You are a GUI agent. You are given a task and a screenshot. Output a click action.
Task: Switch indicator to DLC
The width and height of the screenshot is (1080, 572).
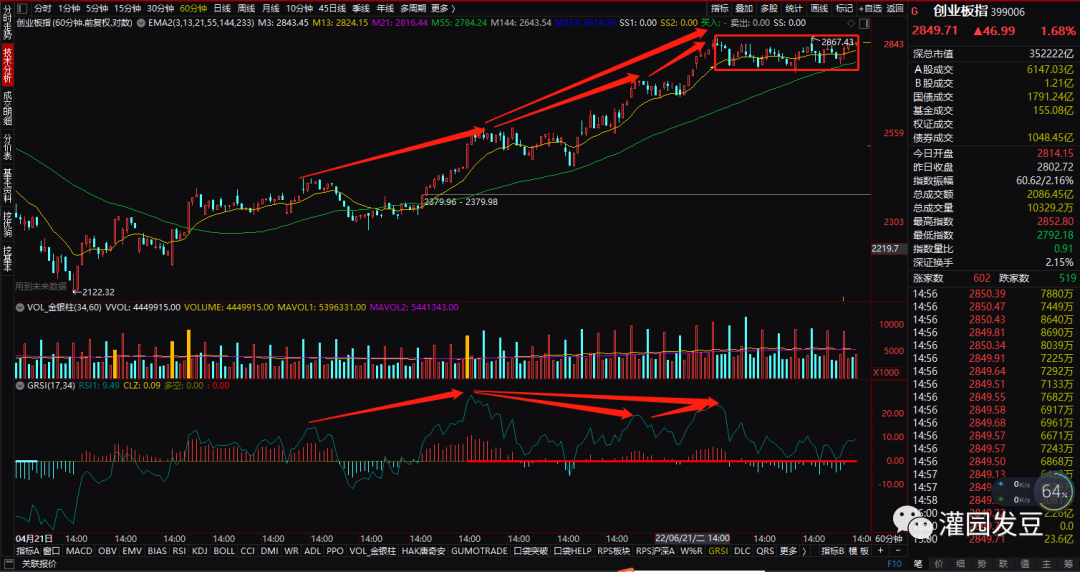coord(742,551)
